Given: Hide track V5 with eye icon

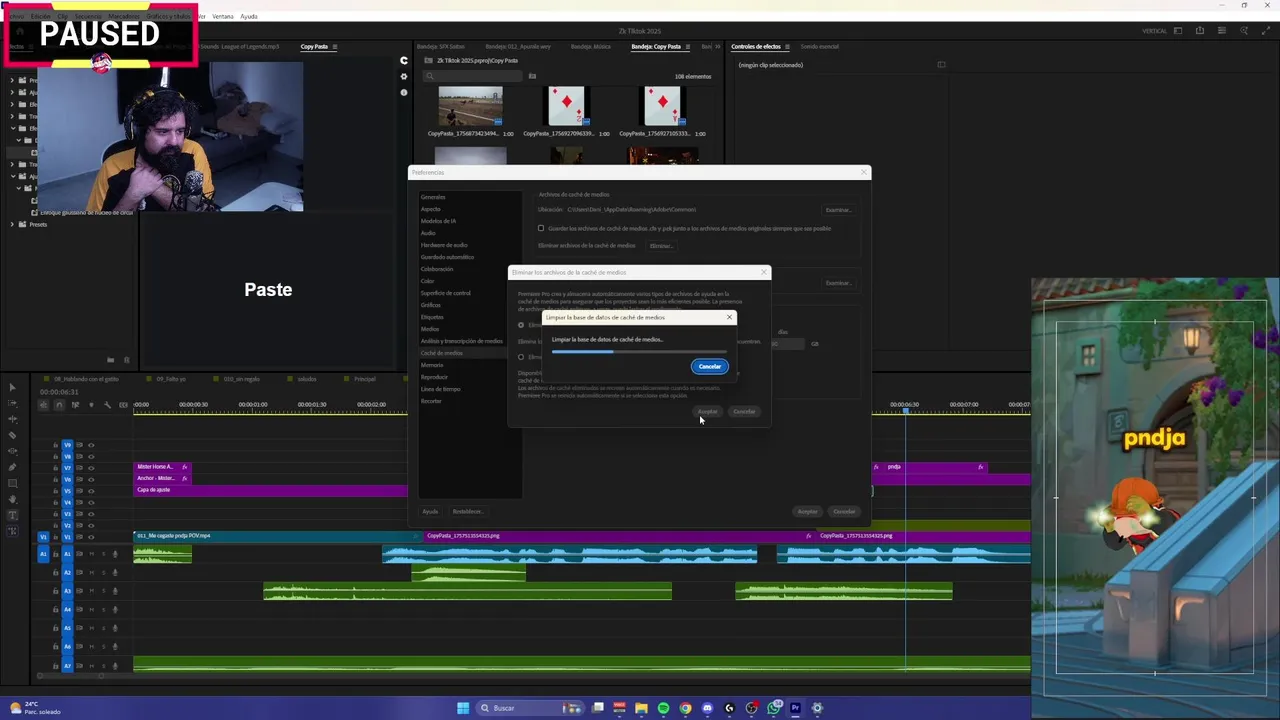Looking at the screenshot, I should pyautogui.click(x=91, y=490).
